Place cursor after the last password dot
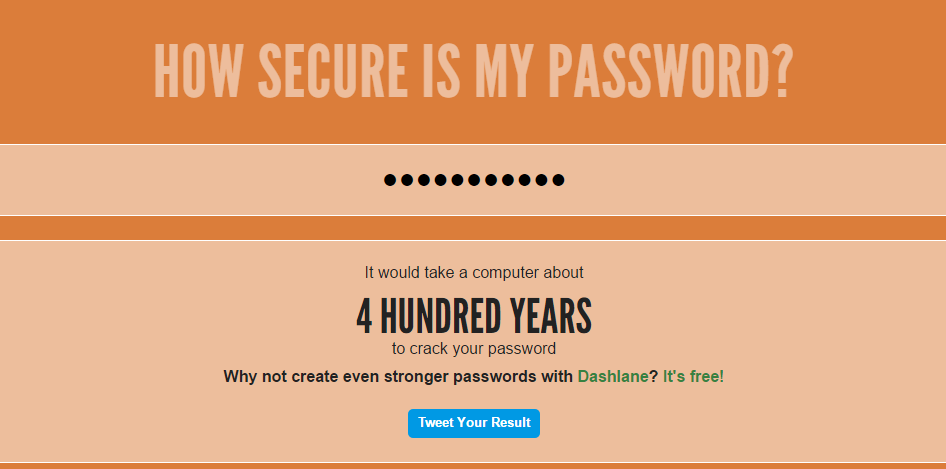 coord(566,180)
